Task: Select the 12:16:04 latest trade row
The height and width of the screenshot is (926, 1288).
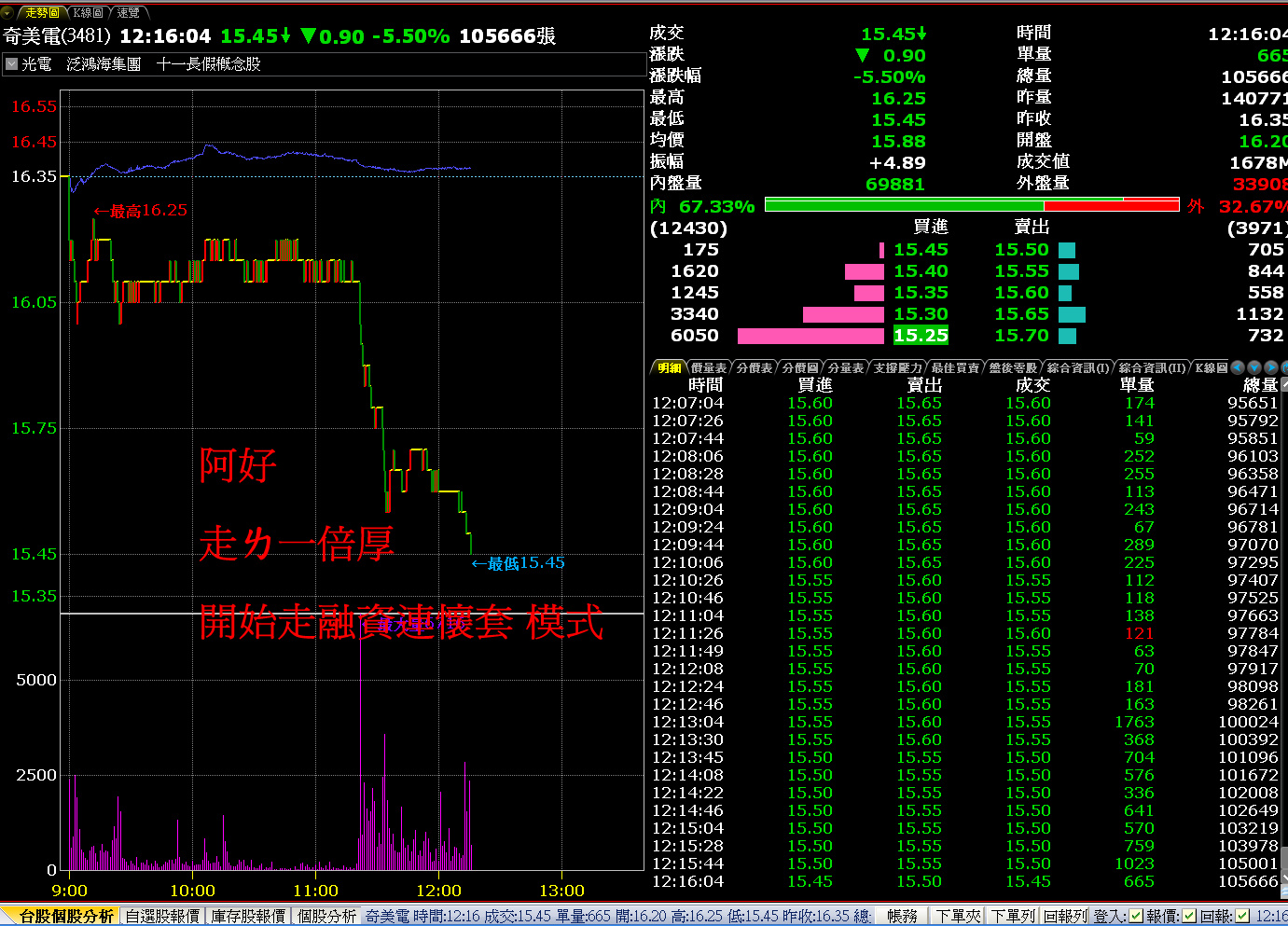Action: coord(965,881)
